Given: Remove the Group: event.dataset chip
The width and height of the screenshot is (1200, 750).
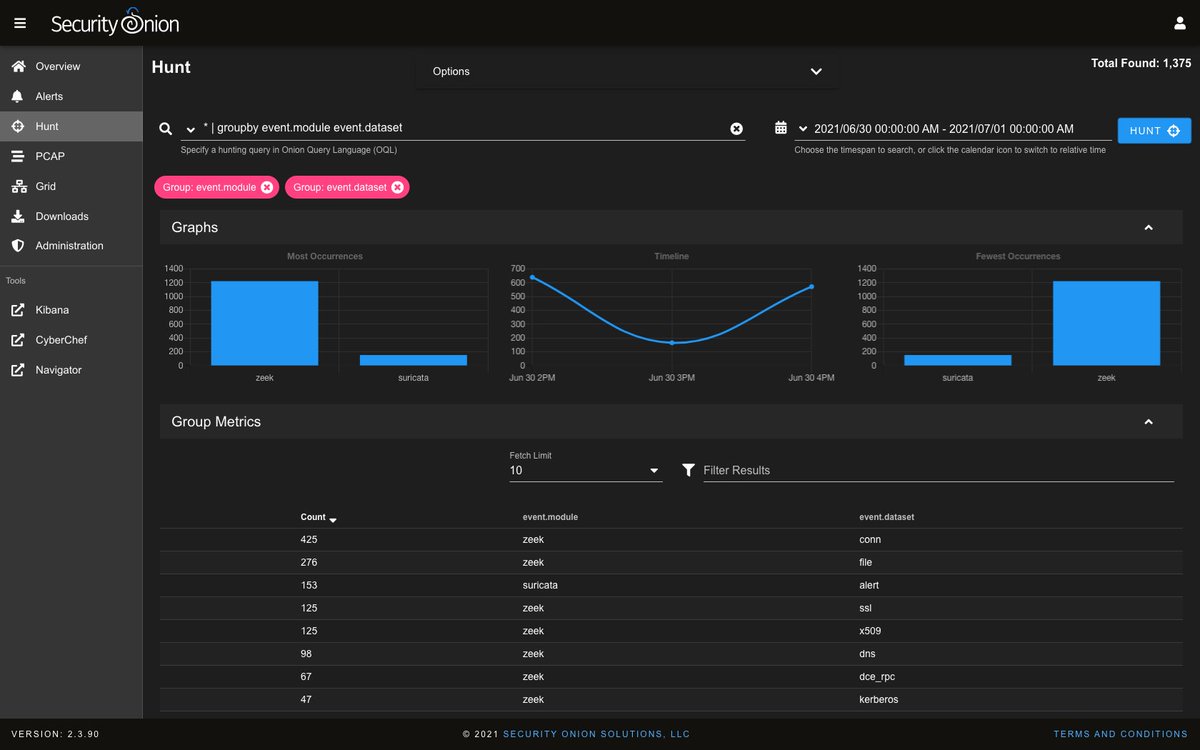Looking at the screenshot, I should click(x=397, y=187).
